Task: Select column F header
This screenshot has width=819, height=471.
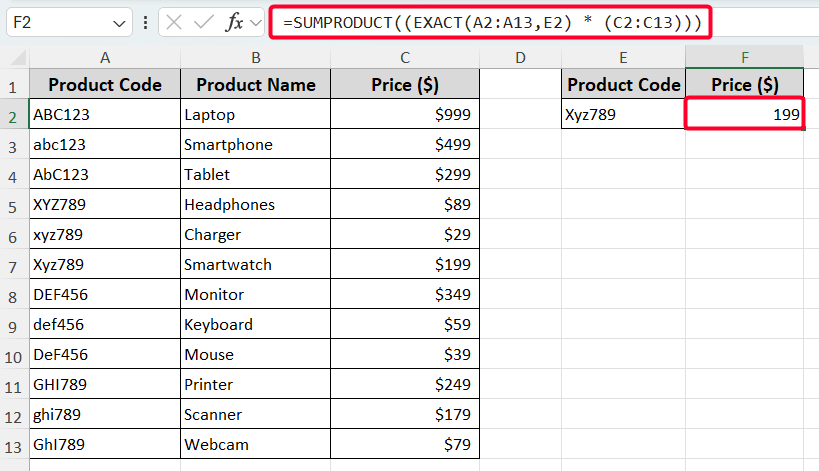Action: 745,58
